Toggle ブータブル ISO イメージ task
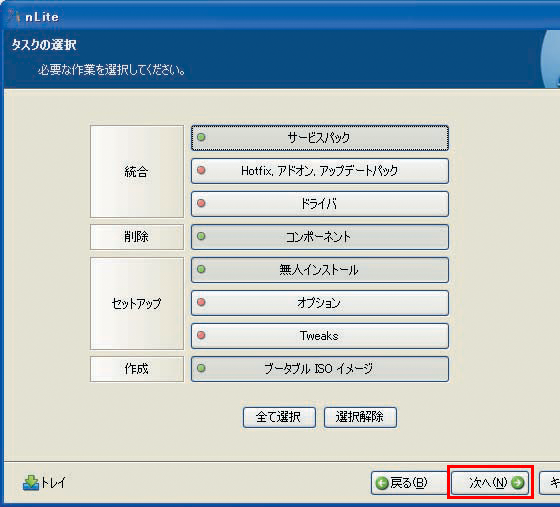560x507 pixels. [320, 369]
